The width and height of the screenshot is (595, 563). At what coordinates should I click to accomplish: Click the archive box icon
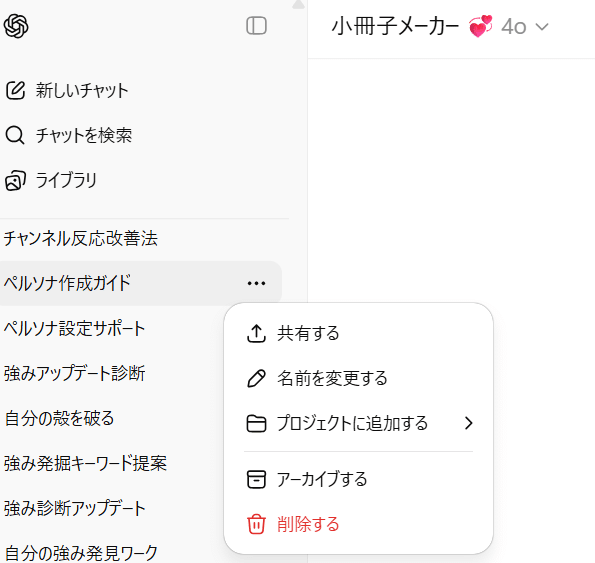click(x=257, y=479)
